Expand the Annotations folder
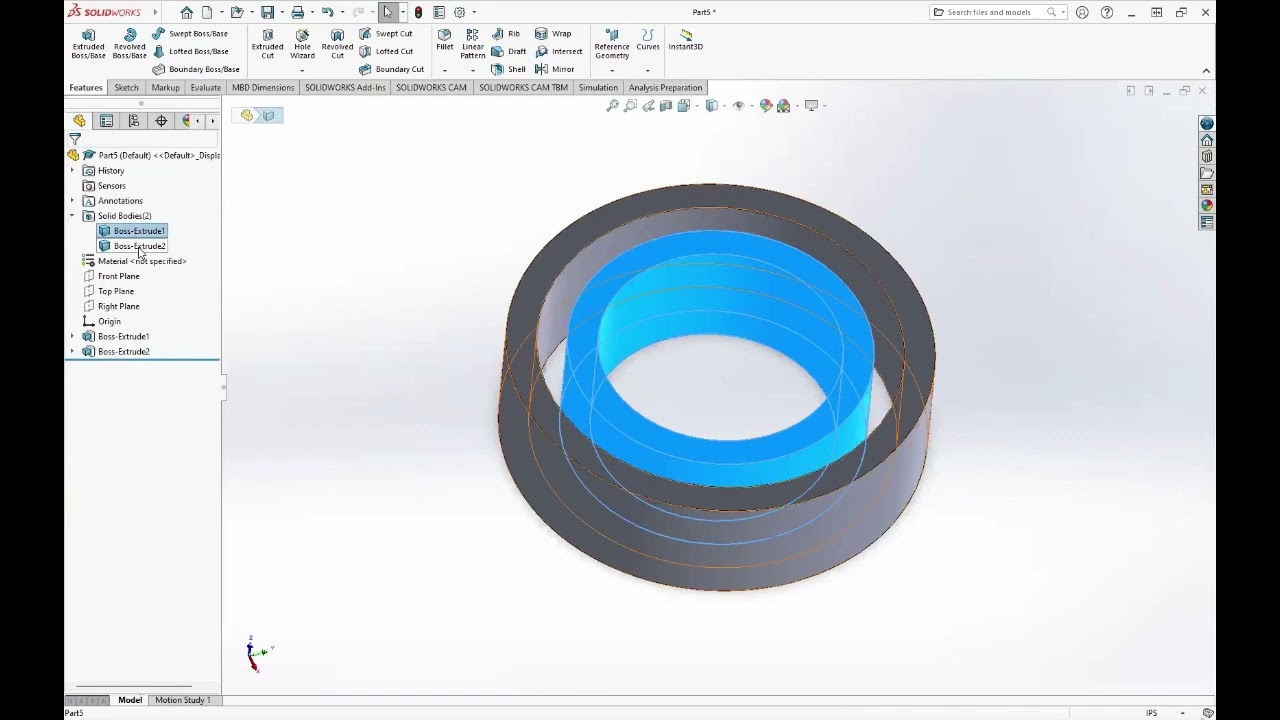Image resolution: width=1280 pixels, height=720 pixels. coord(72,201)
